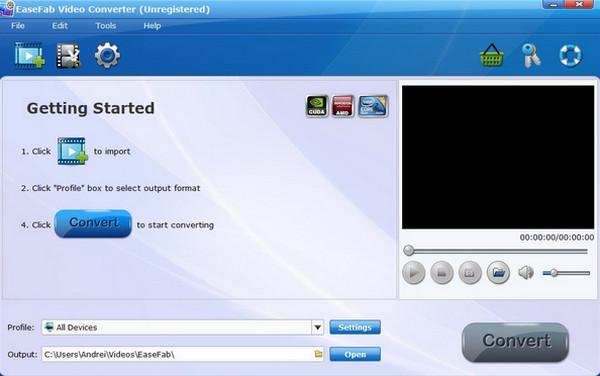Viewport: 600px width, 376px height.
Task: Click the NVIDIA CUDA badge
Action: pos(317,106)
